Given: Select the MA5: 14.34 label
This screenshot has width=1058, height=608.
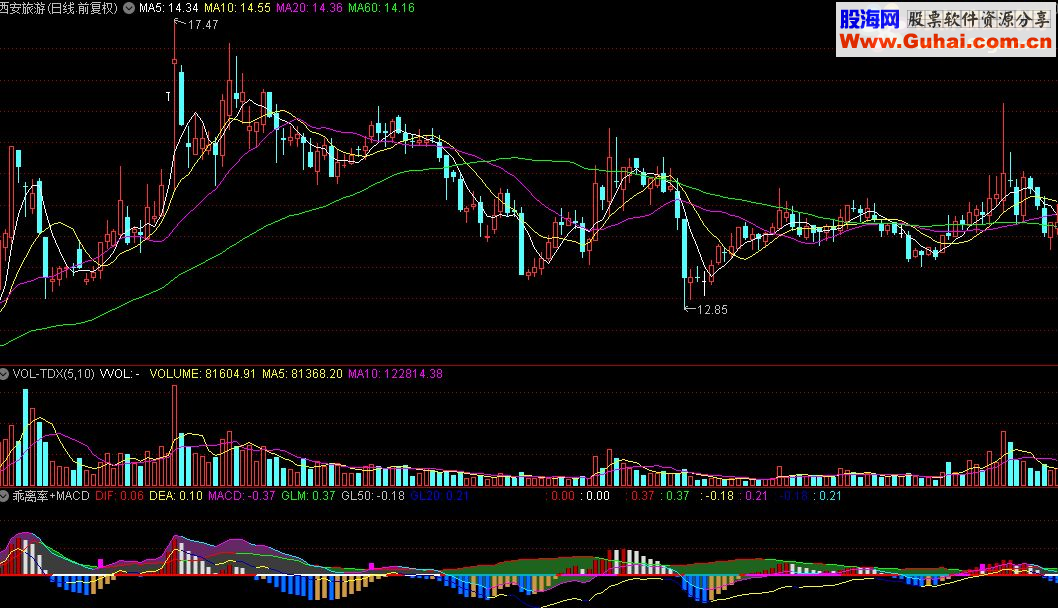Looking at the screenshot, I should (169, 8).
